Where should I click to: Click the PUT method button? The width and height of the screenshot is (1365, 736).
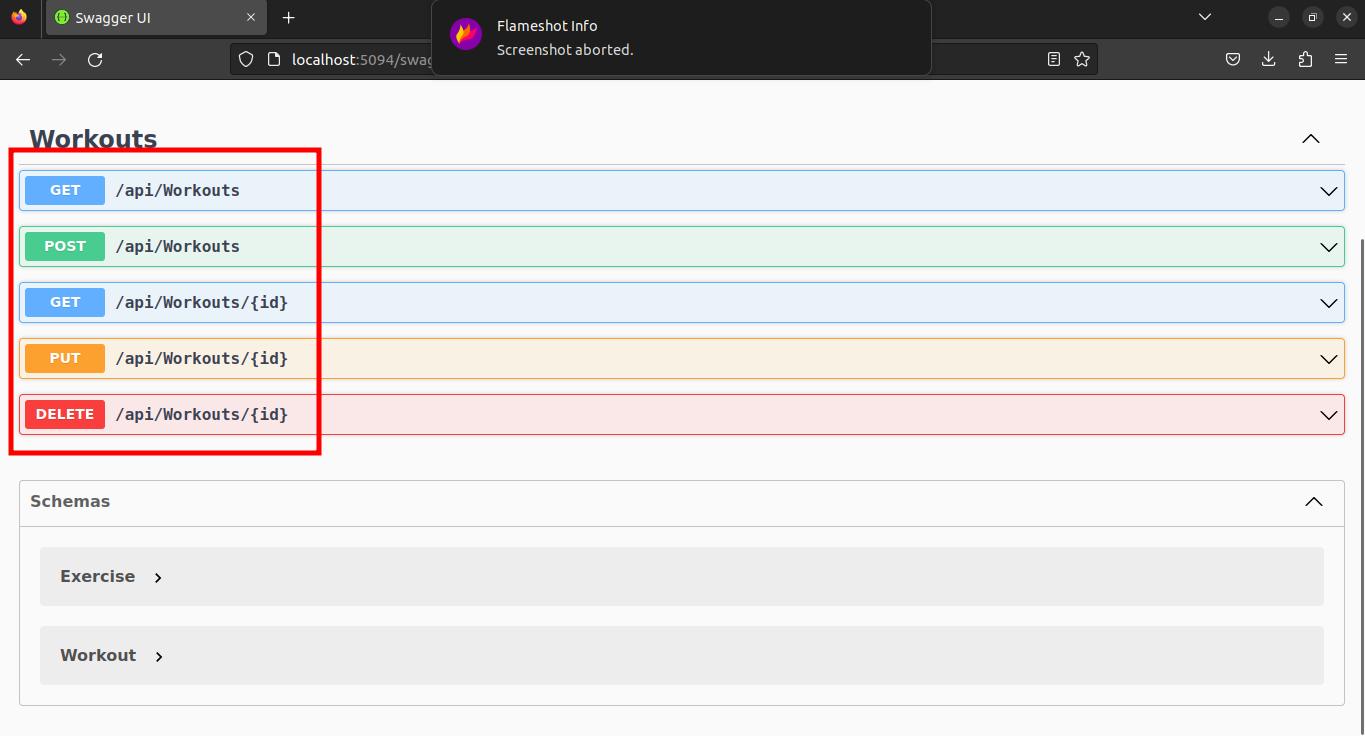click(65, 358)
